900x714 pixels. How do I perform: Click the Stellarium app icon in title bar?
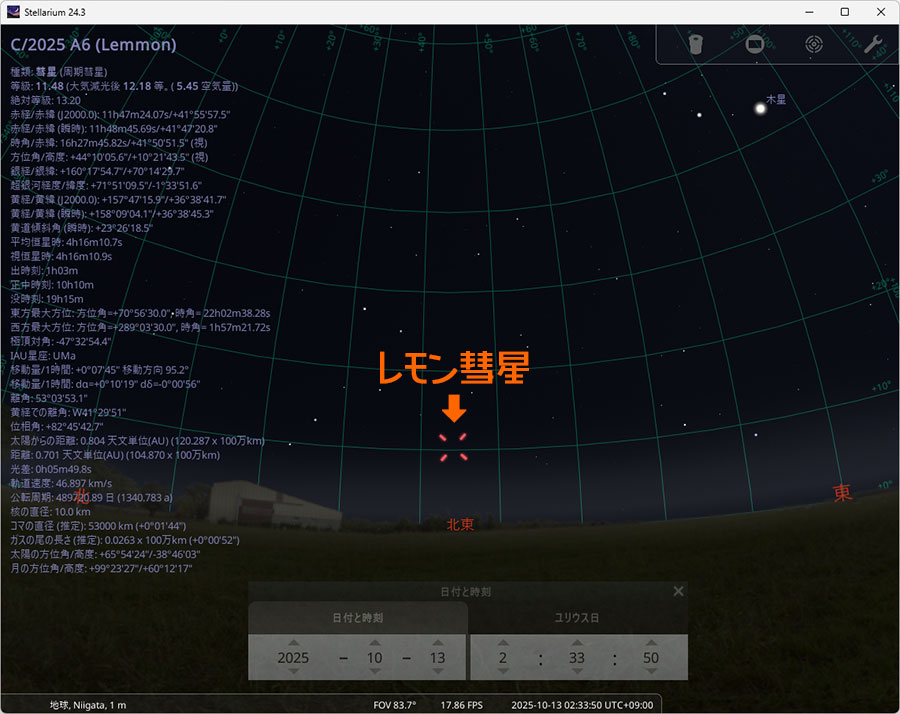click(13, 11)
